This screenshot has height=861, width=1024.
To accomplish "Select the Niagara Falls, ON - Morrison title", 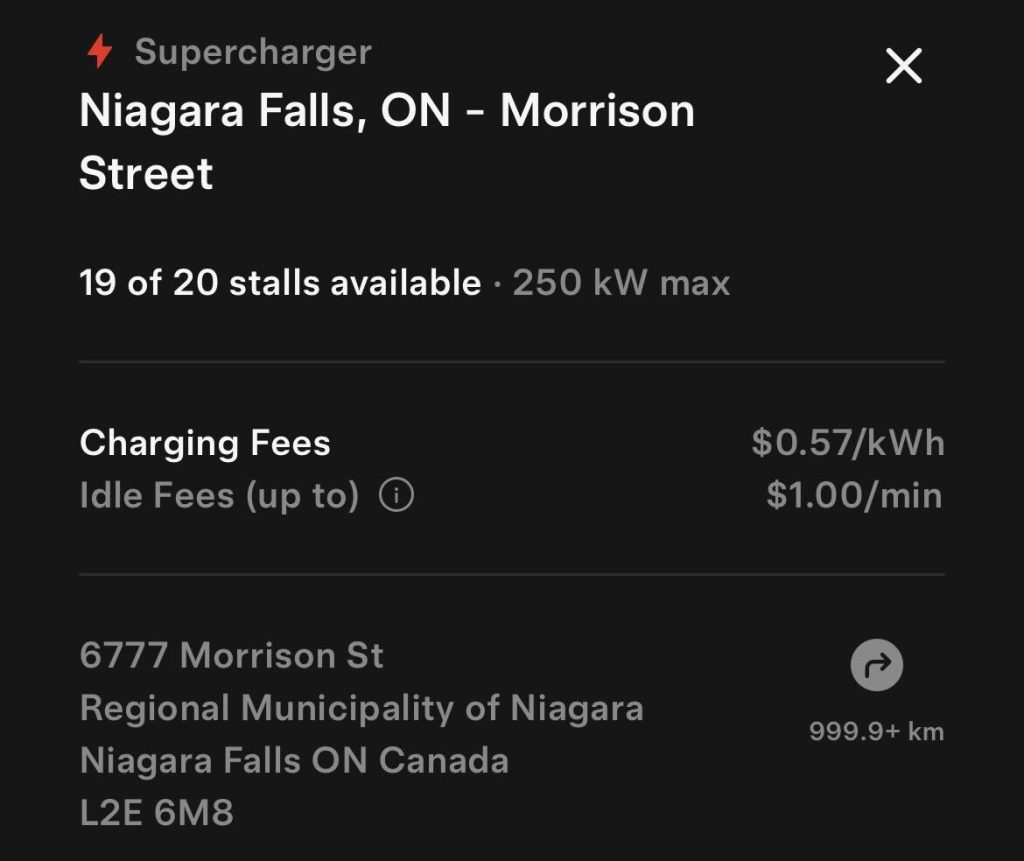I will [387, 111].
